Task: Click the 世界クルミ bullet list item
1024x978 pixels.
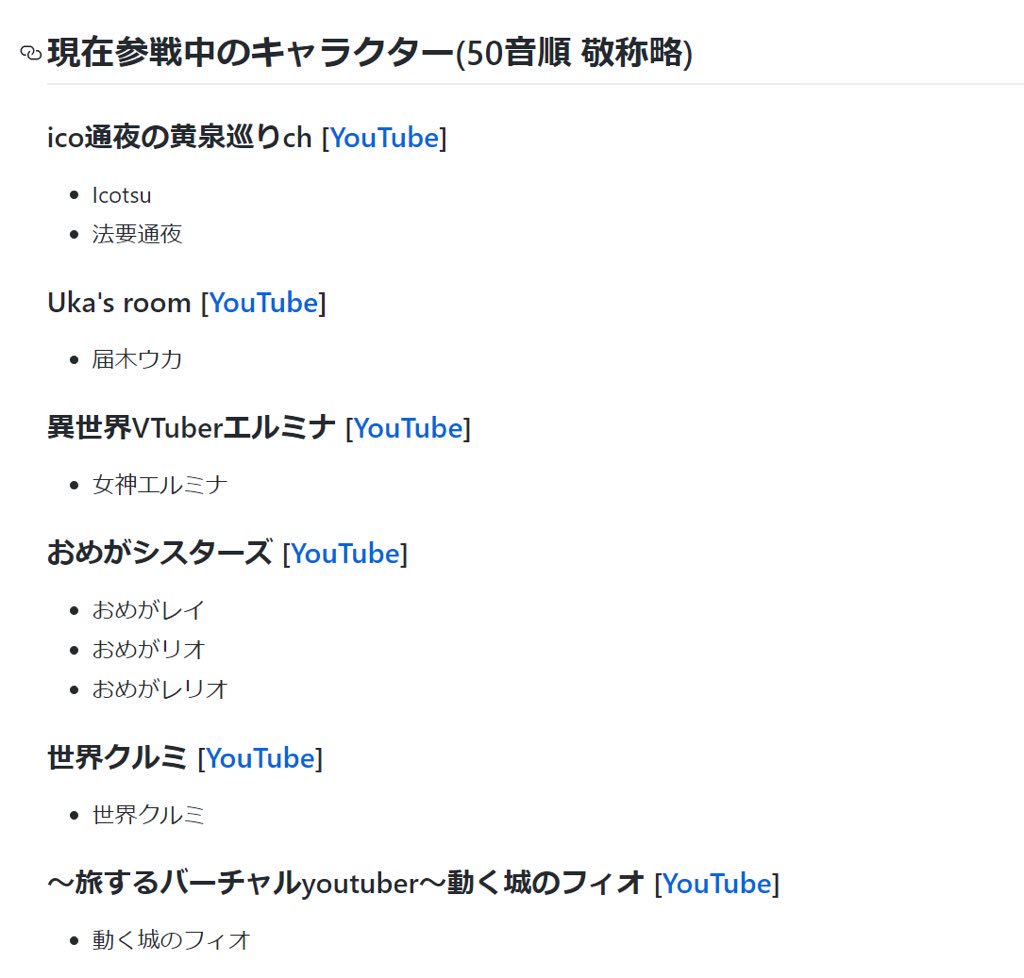Action: [x=148, y=815]
